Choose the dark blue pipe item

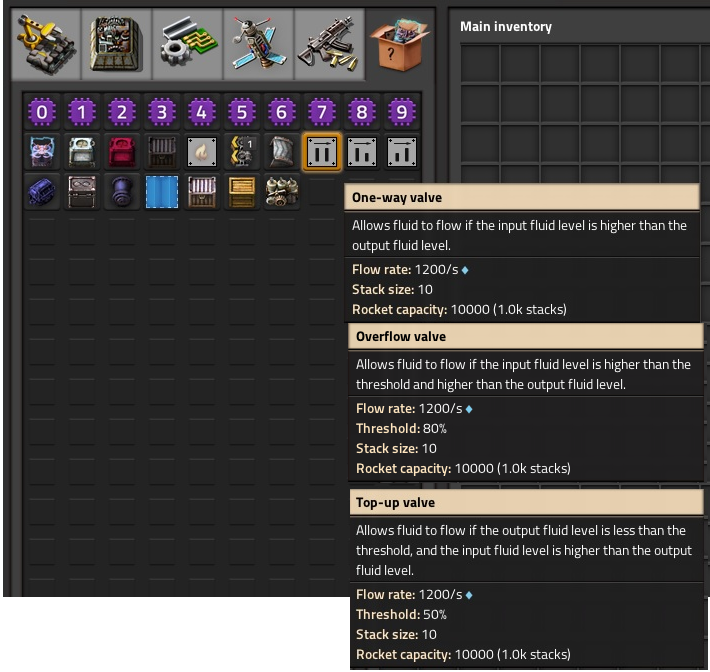[x=121, y=192]
